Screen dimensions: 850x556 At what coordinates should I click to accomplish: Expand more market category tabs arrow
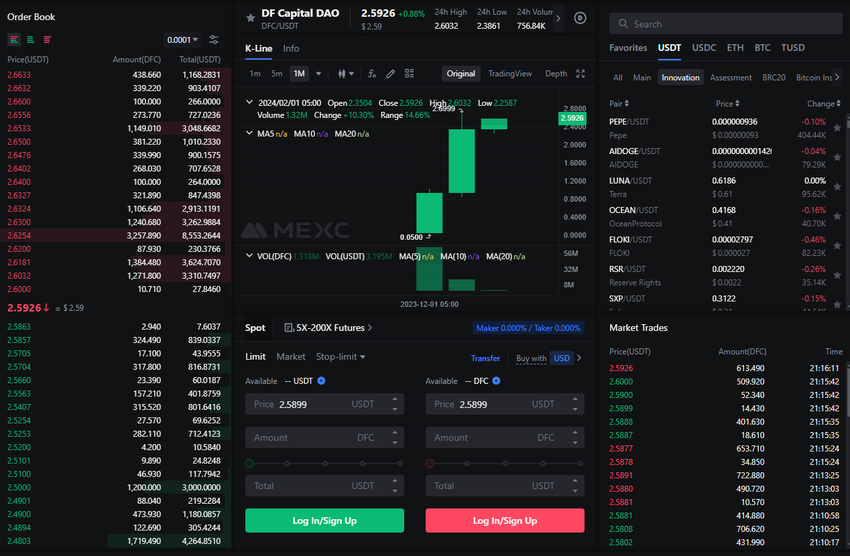837,77
